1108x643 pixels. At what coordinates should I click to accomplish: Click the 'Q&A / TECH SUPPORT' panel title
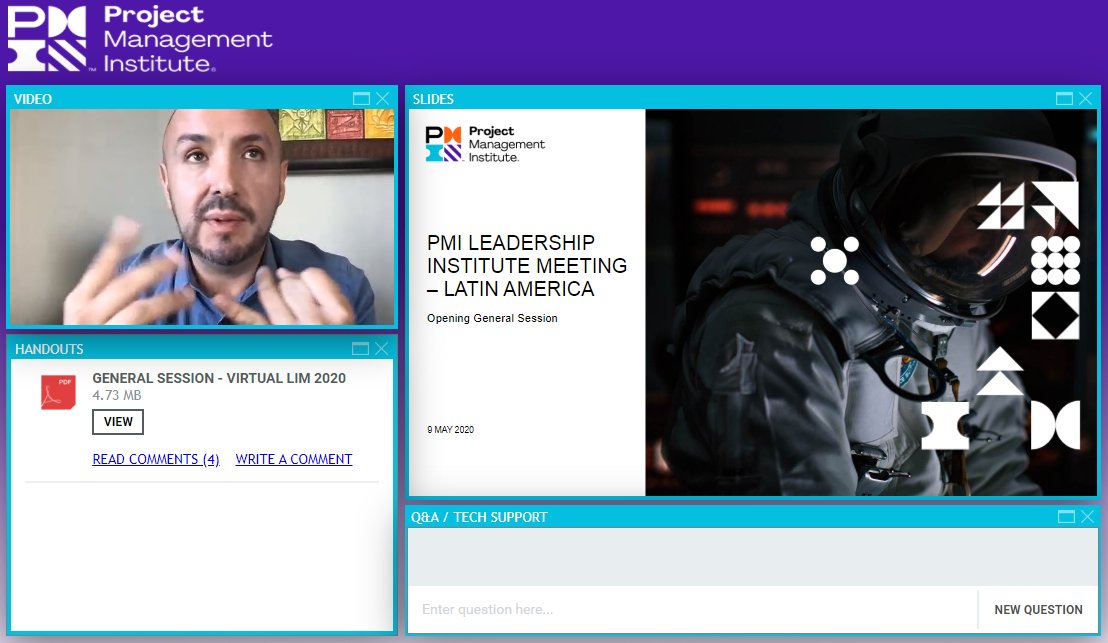point(479,517)
